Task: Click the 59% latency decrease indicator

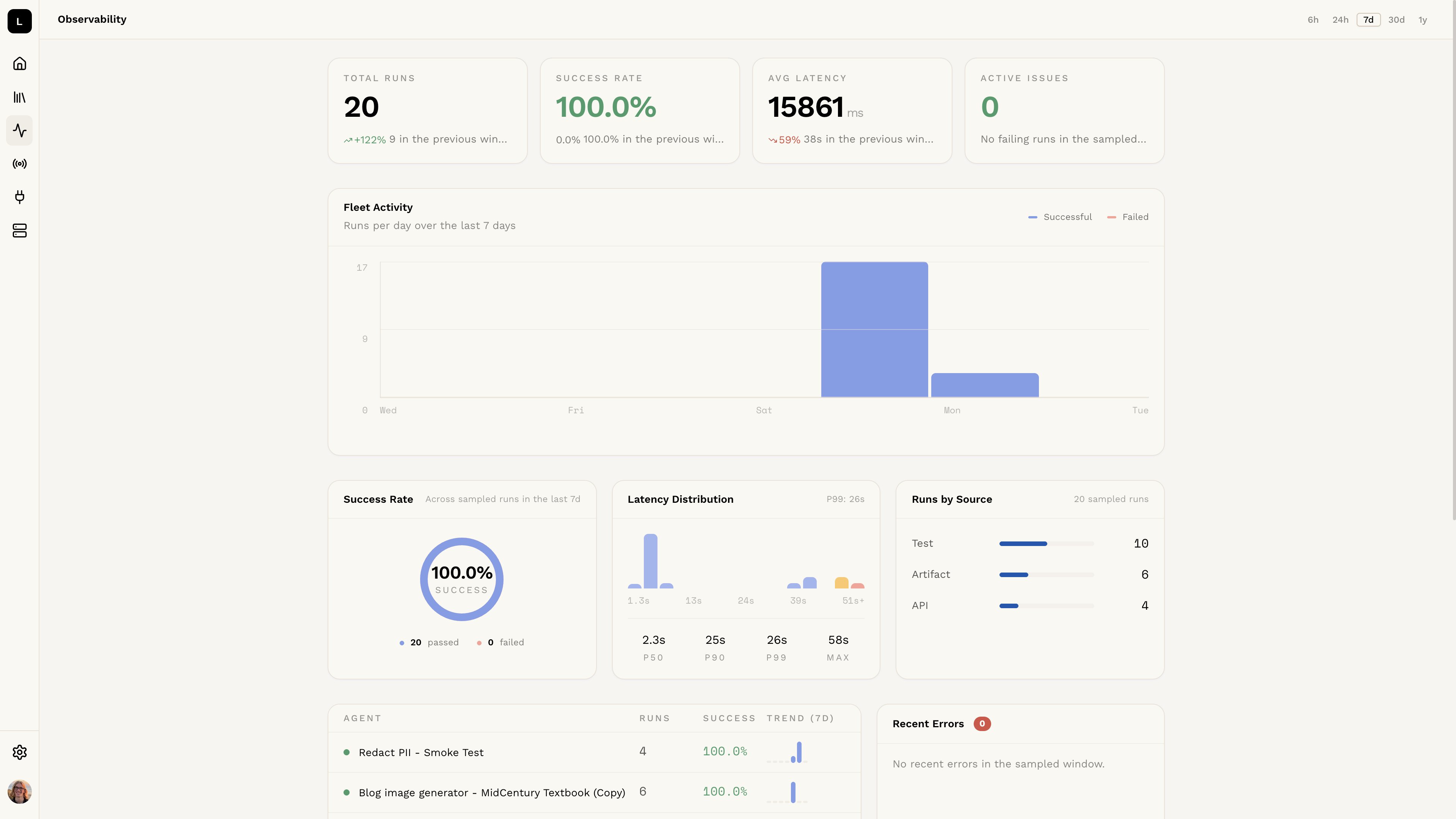Action: point(784,140)
